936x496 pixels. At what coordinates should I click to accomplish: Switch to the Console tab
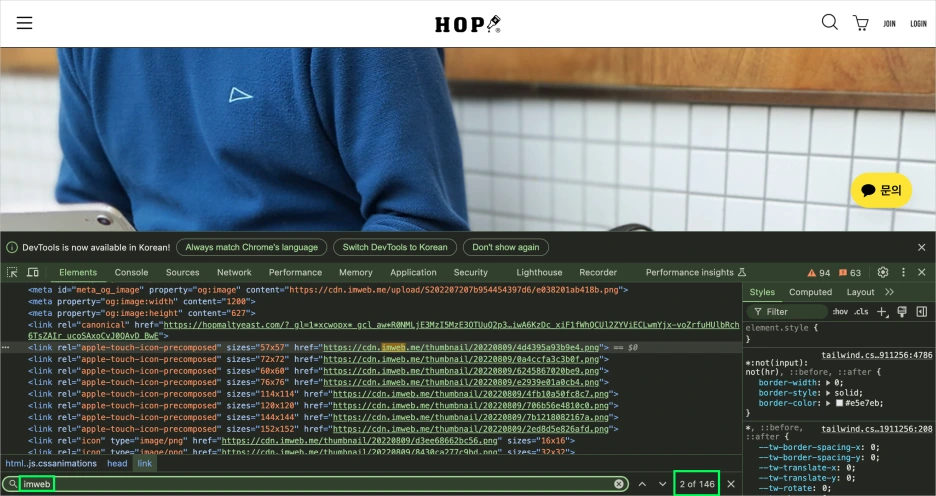click(131, 272)
